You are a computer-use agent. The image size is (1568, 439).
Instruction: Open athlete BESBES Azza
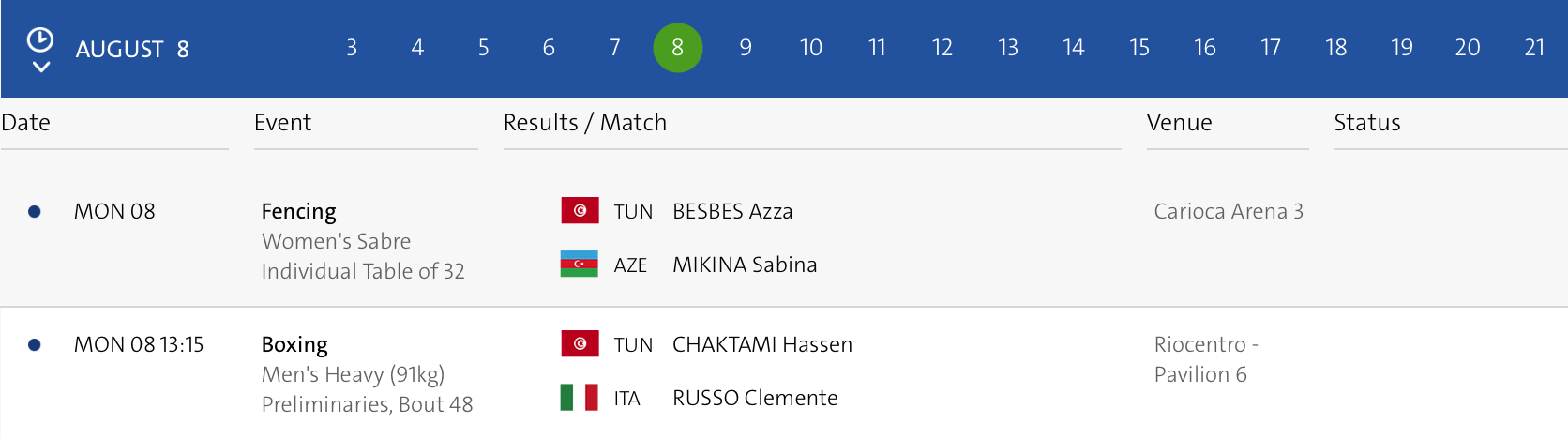(732, 212)
